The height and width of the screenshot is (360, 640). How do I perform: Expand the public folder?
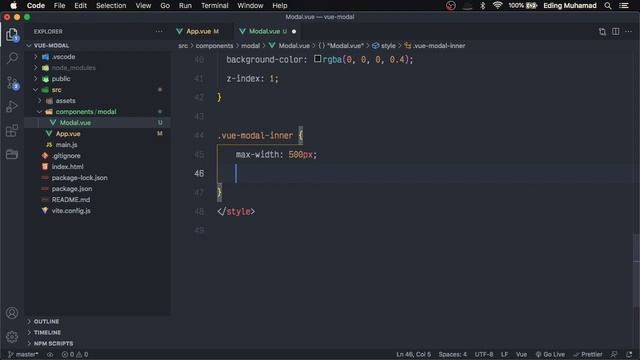pyautogui.click(x=36, y=79)
